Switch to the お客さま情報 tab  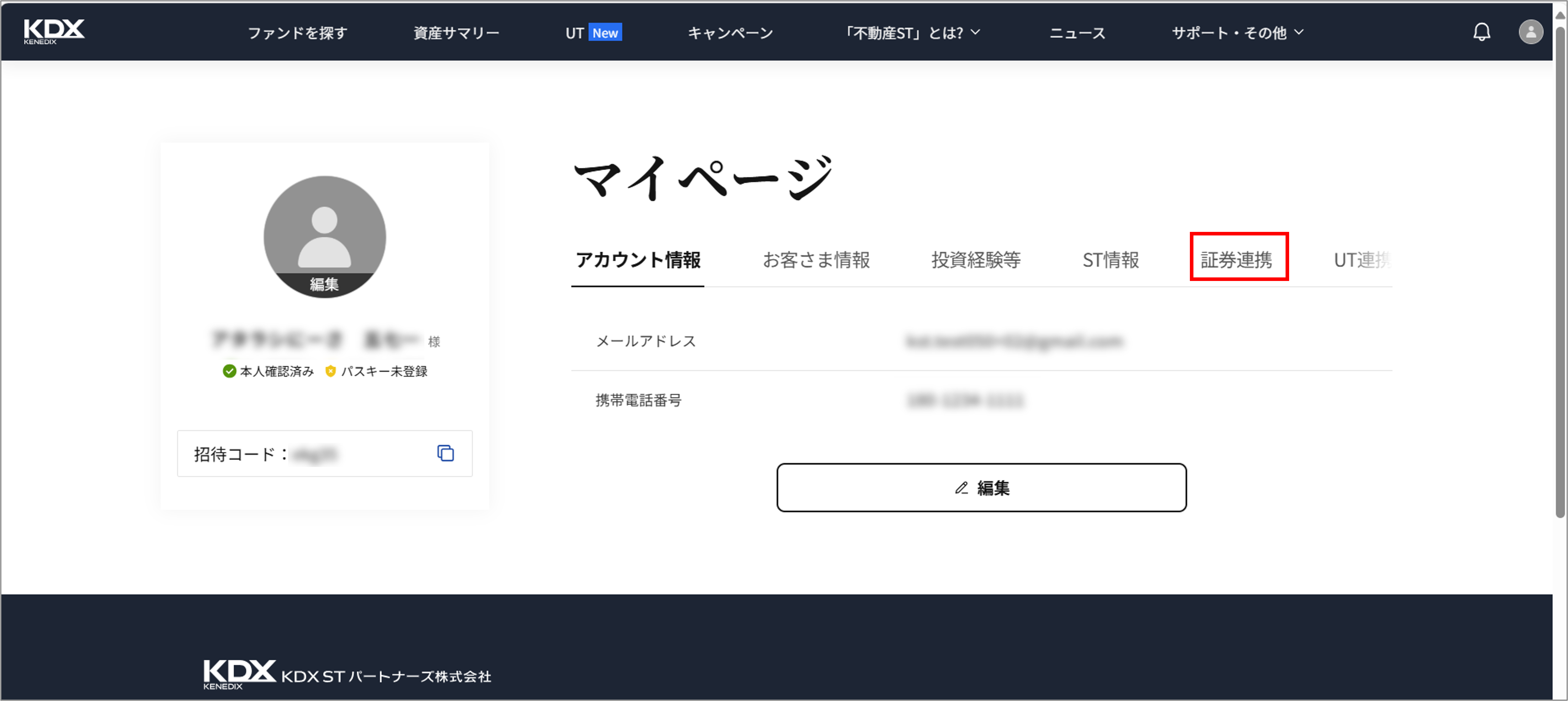pos(816,260)
